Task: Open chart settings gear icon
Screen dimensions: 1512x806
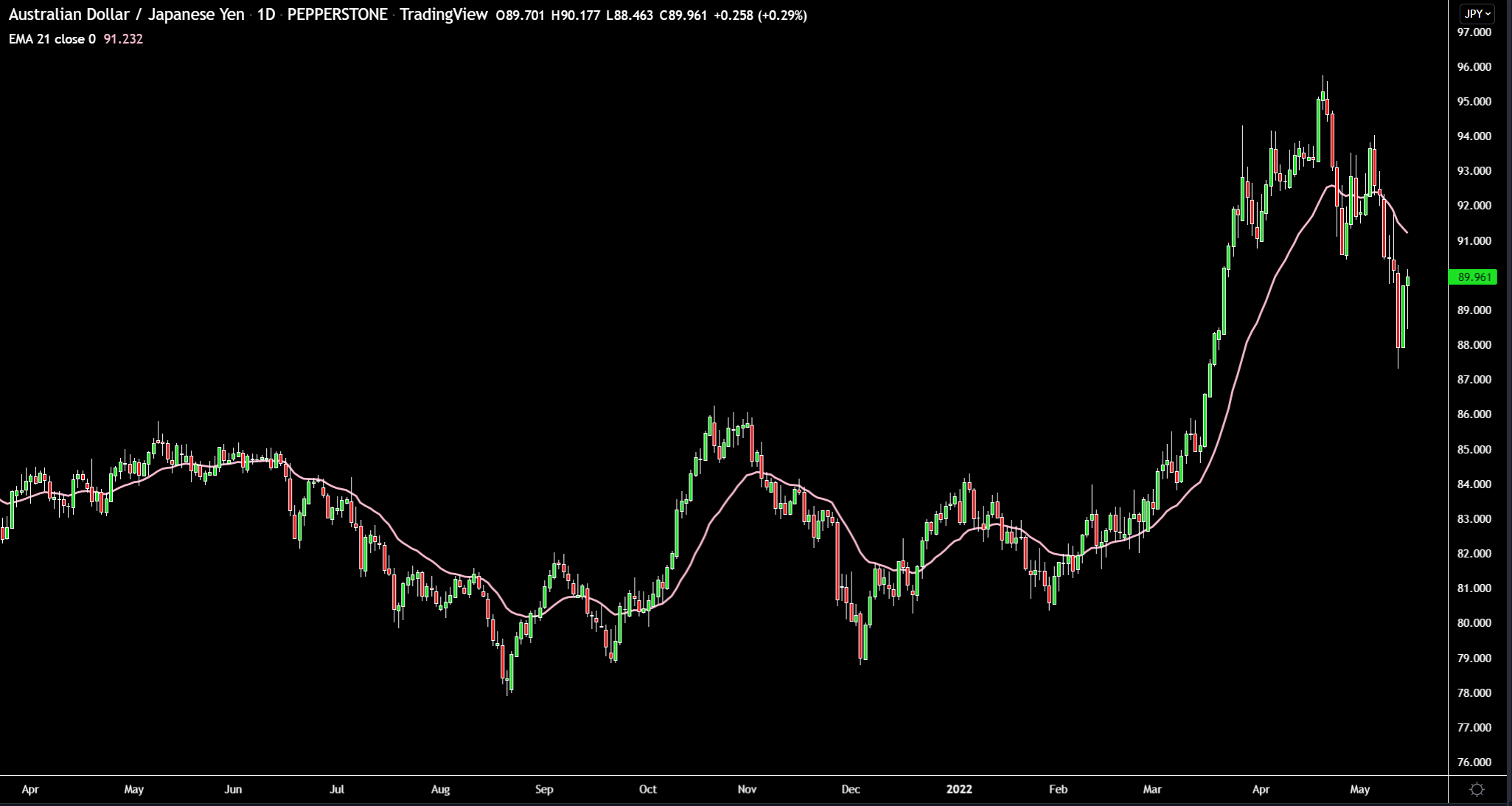Action: [1477, 790]
